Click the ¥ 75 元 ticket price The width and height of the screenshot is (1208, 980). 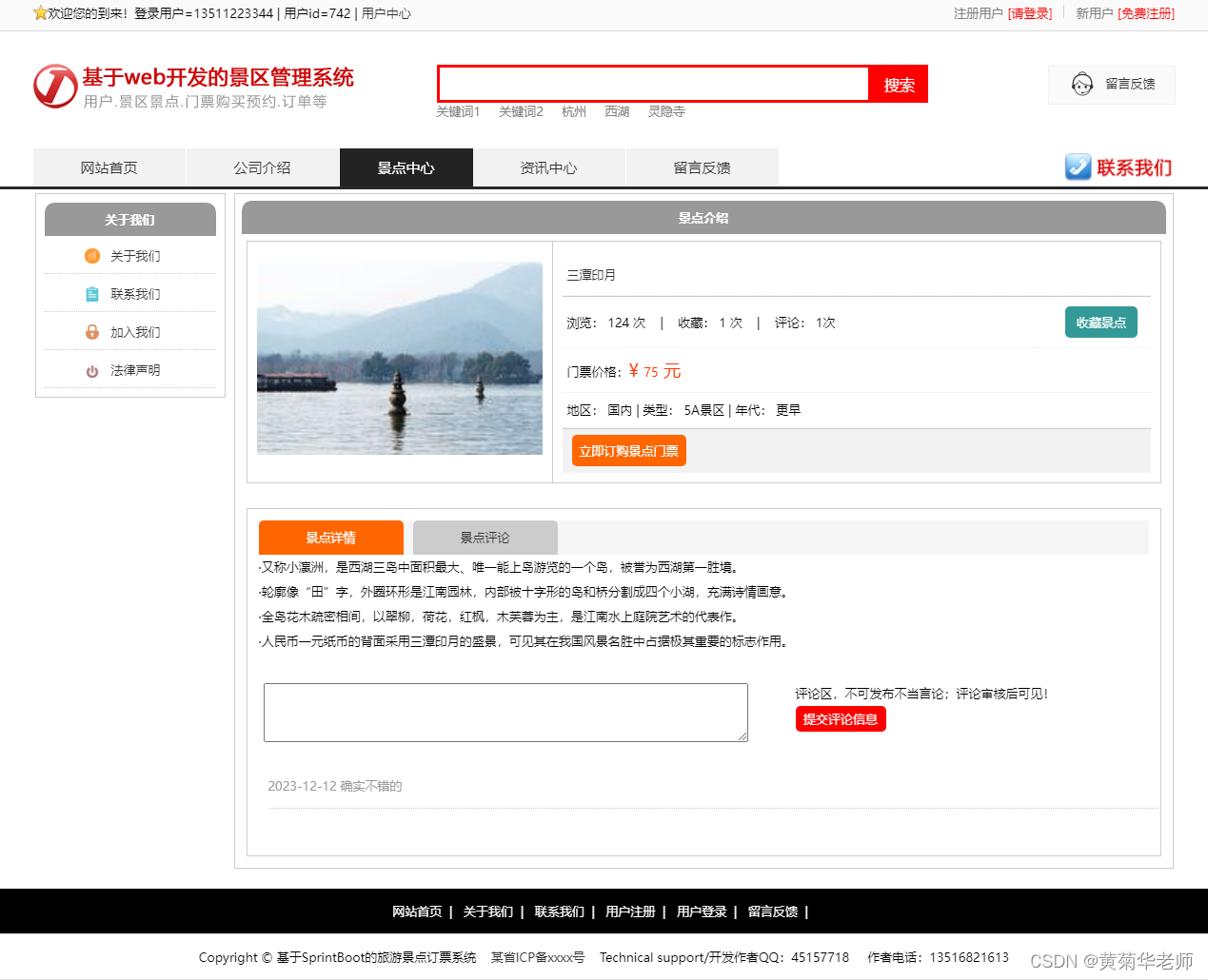point(655,371)
